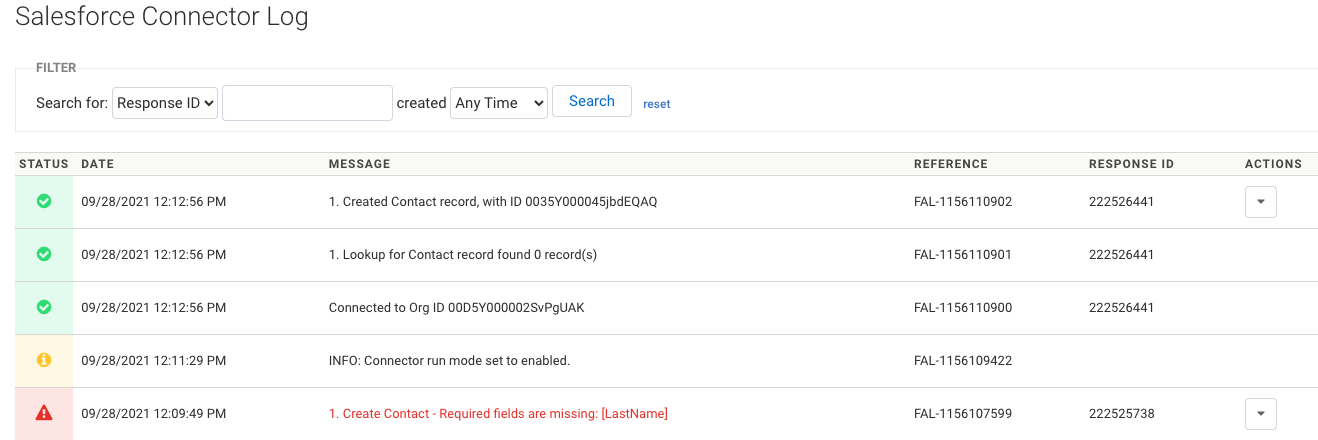
Task: Open the Response ID search field dropdown
Action: point(165,103)
